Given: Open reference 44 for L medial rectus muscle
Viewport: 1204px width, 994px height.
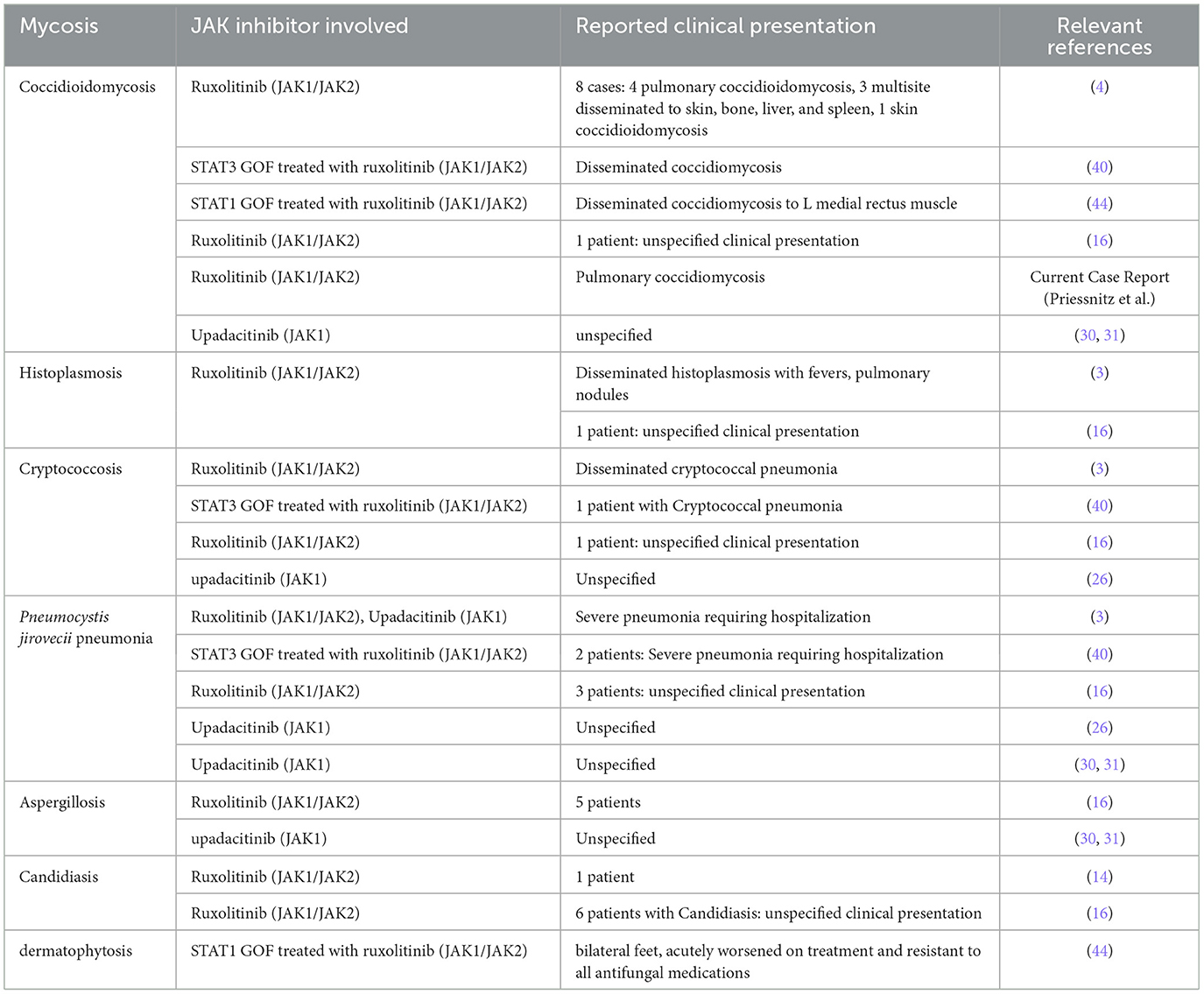Looking at the screenshot, I should point(1100,204).
